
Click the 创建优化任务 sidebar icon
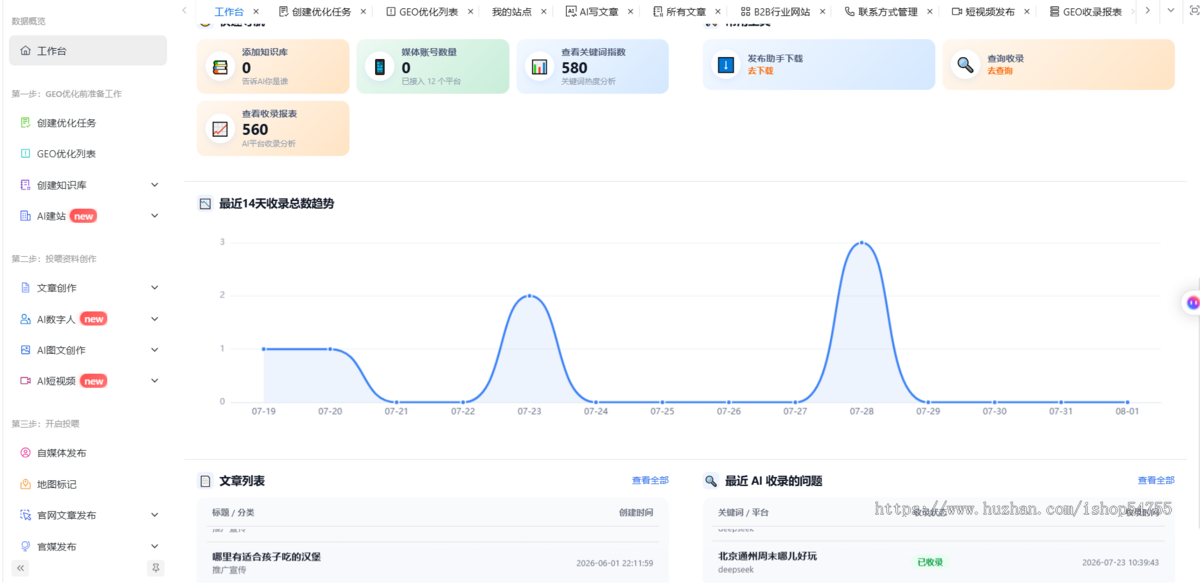pos(26,123)
